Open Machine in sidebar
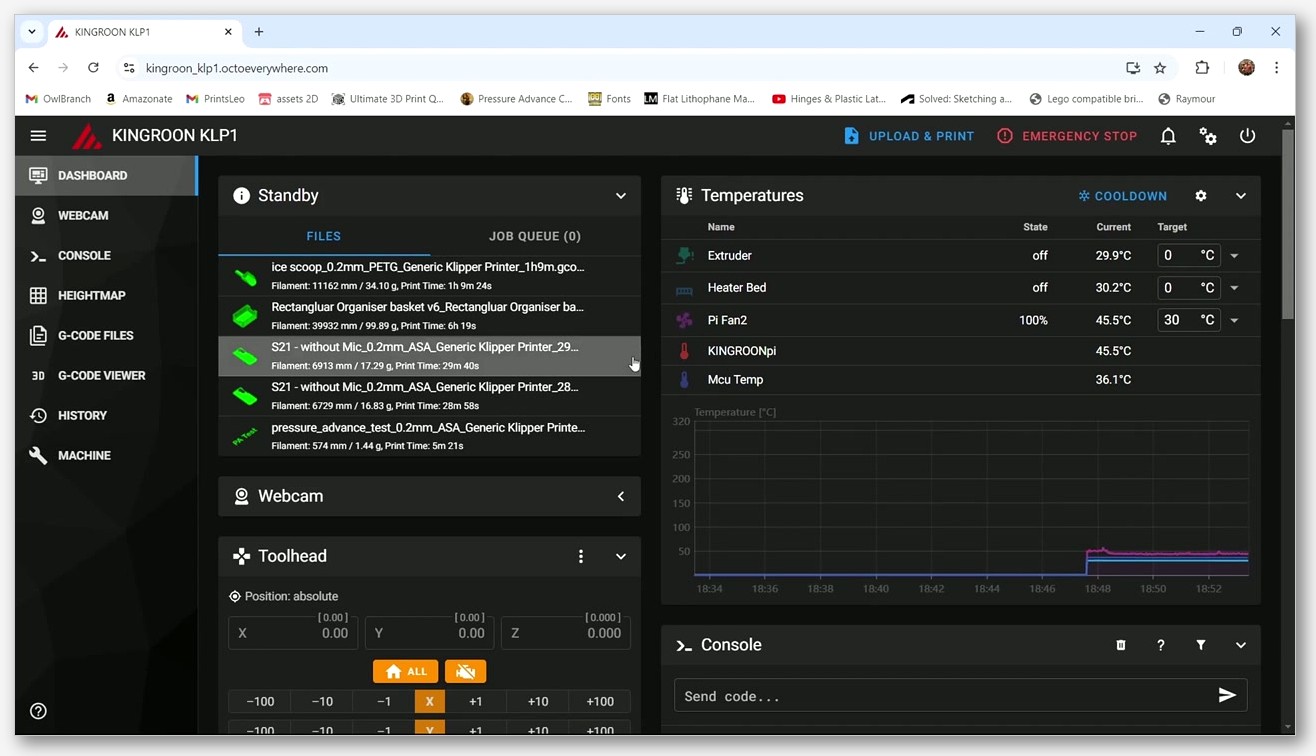Screen dimensions: 1316x756 coord(106,456)
